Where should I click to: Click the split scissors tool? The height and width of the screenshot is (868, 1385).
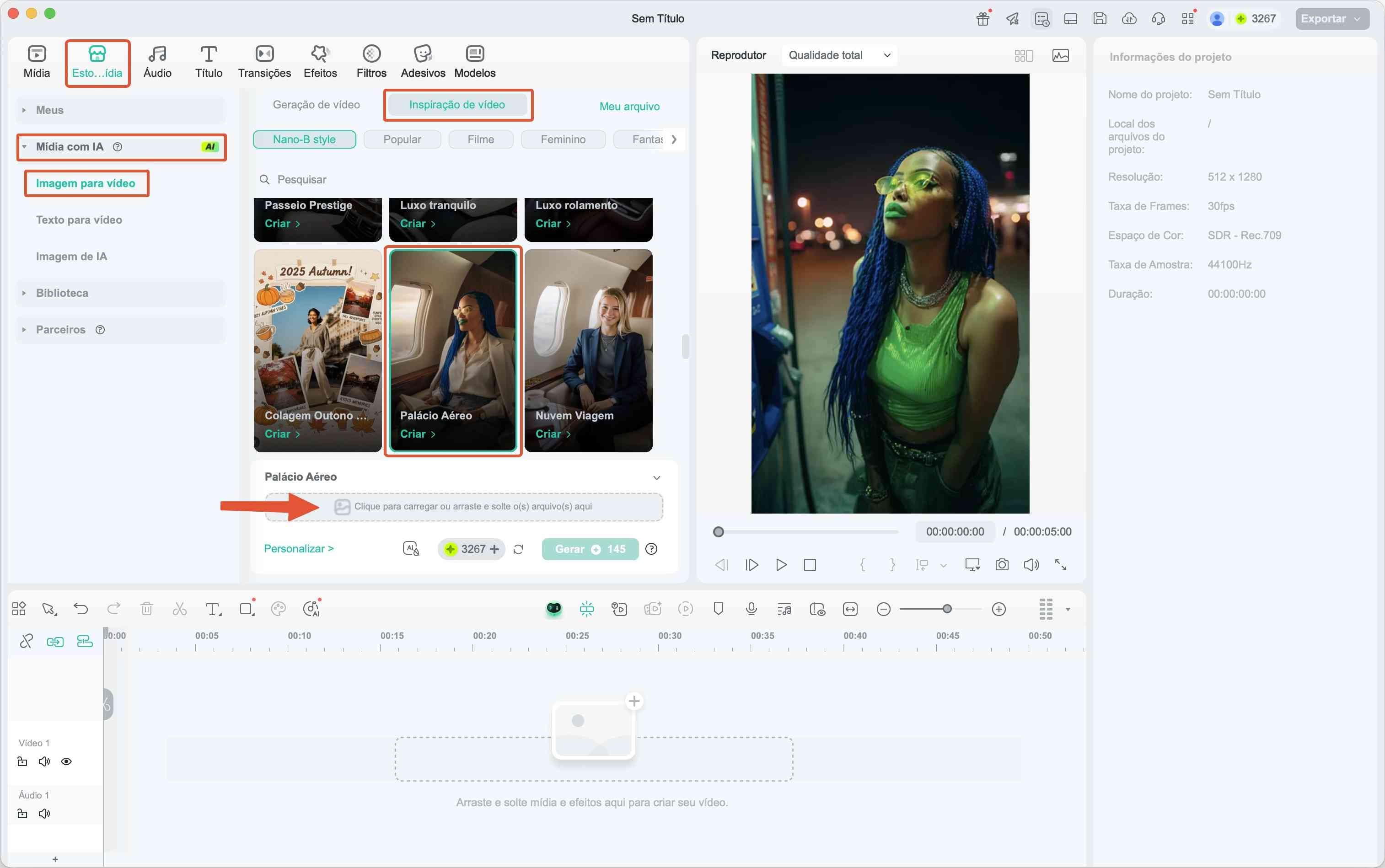(x=180, y=609)
